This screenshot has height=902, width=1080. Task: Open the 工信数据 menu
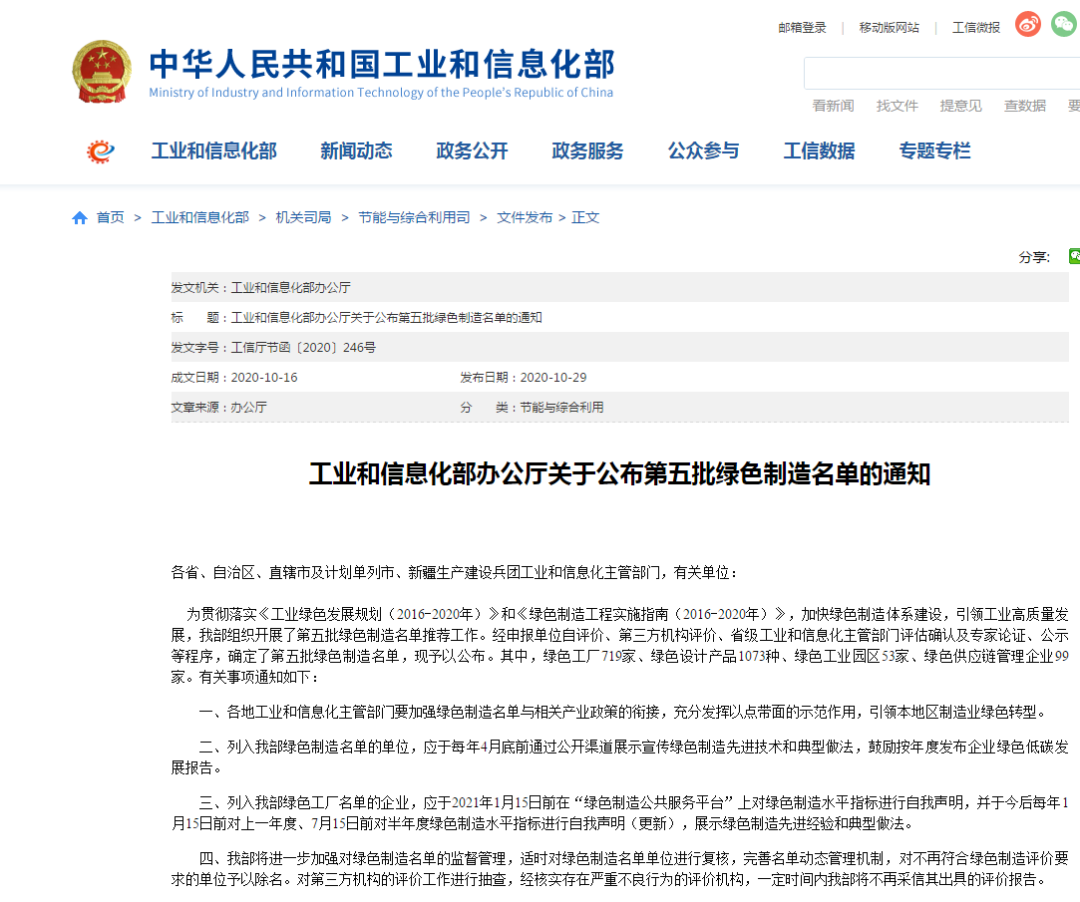pyautogui.click(x=820, y=151)
